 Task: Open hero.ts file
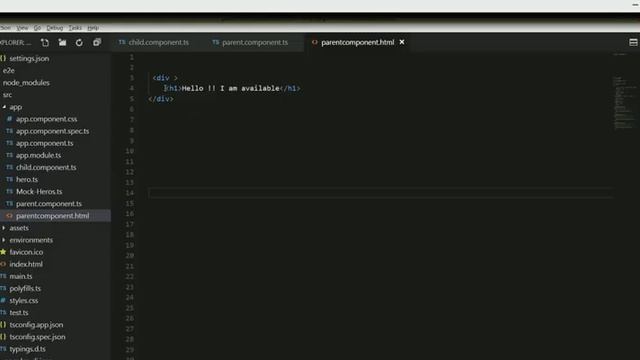point(27,179)
